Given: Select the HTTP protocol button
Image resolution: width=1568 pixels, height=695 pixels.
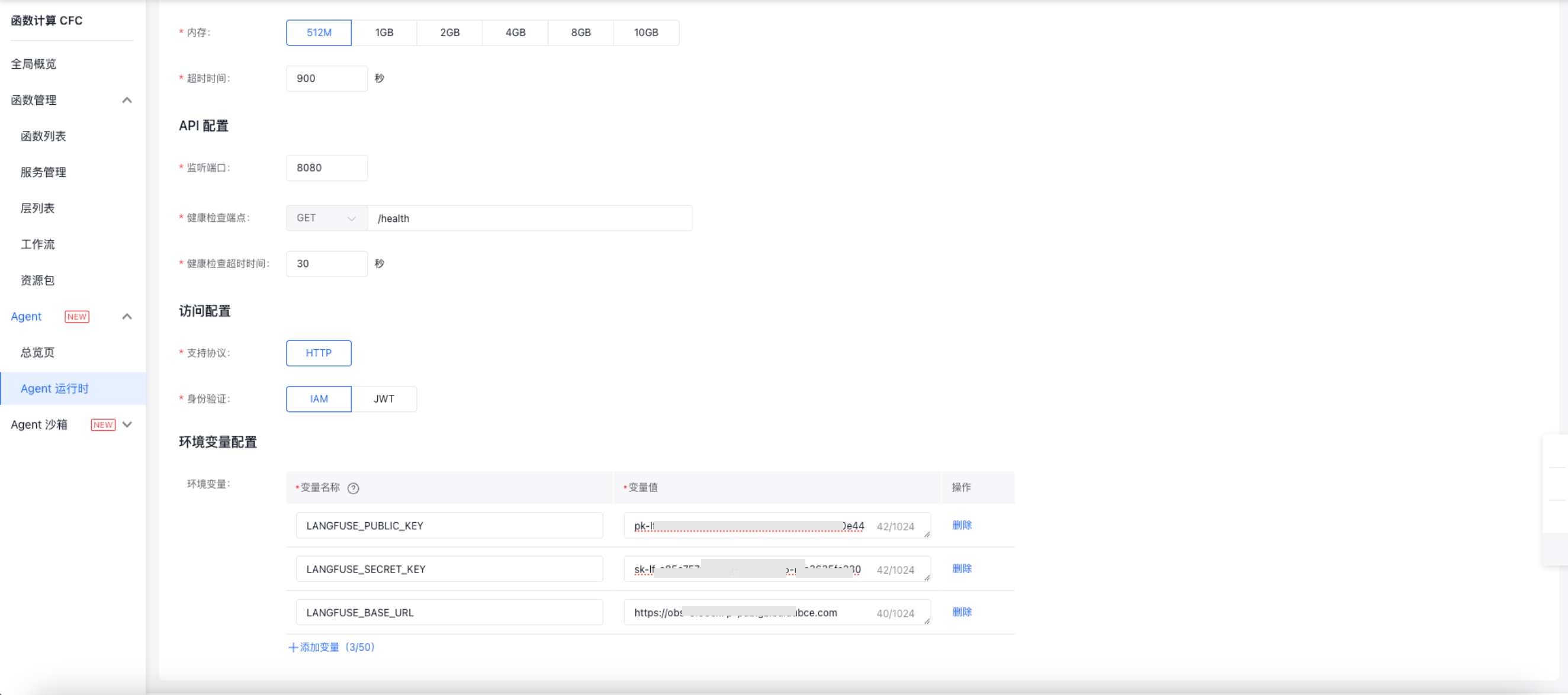Looking at the screenshot, I should click(x=319, y=353).
